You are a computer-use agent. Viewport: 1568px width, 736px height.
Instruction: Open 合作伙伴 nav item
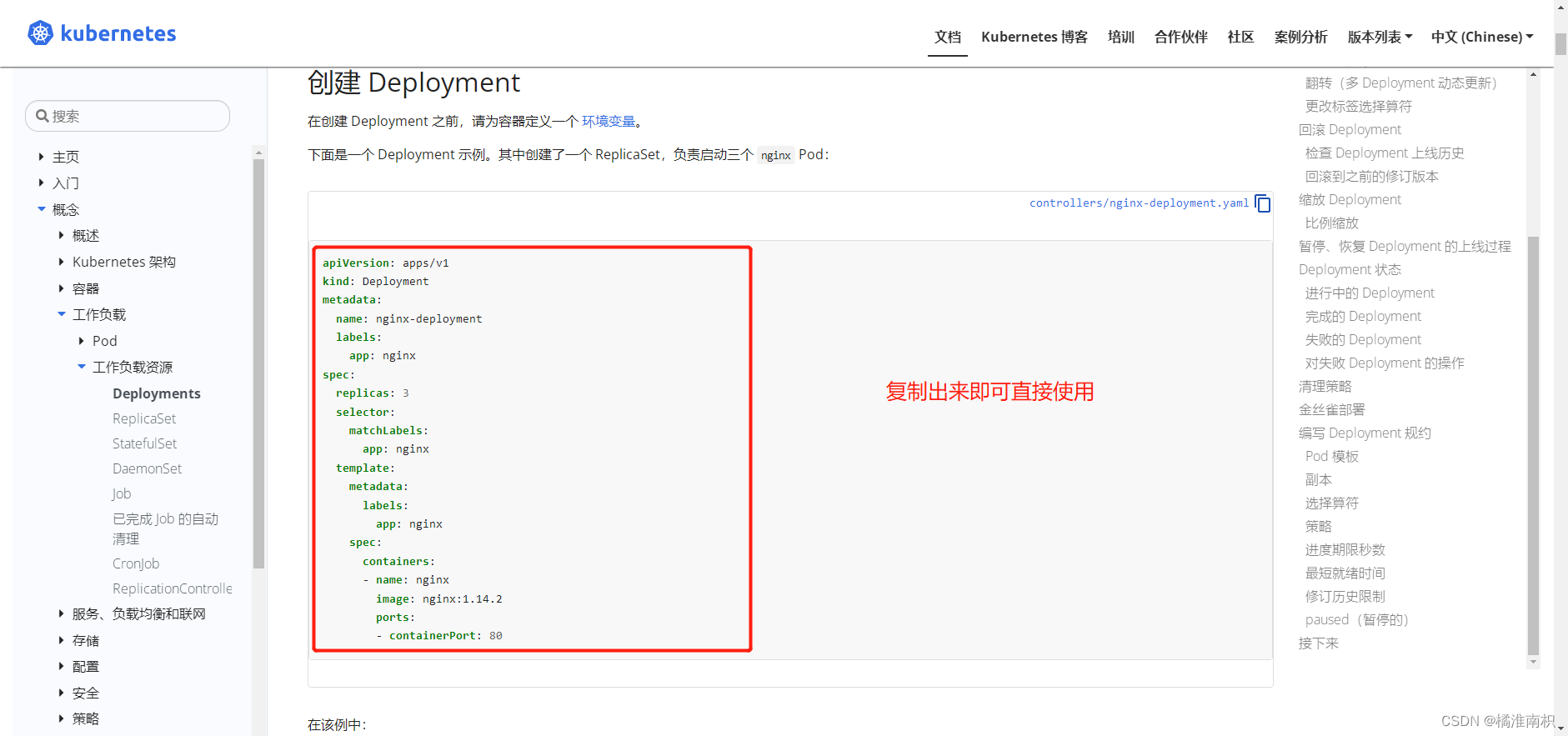coord(1181,37)
